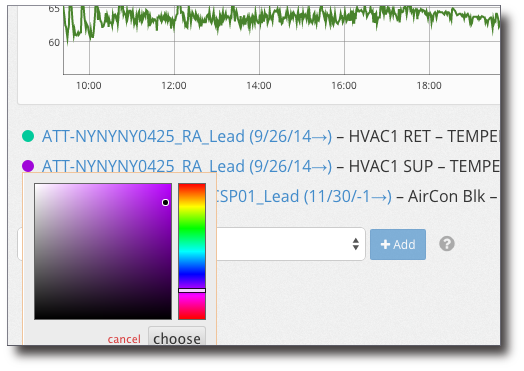Click the hue slider handle

192,290
